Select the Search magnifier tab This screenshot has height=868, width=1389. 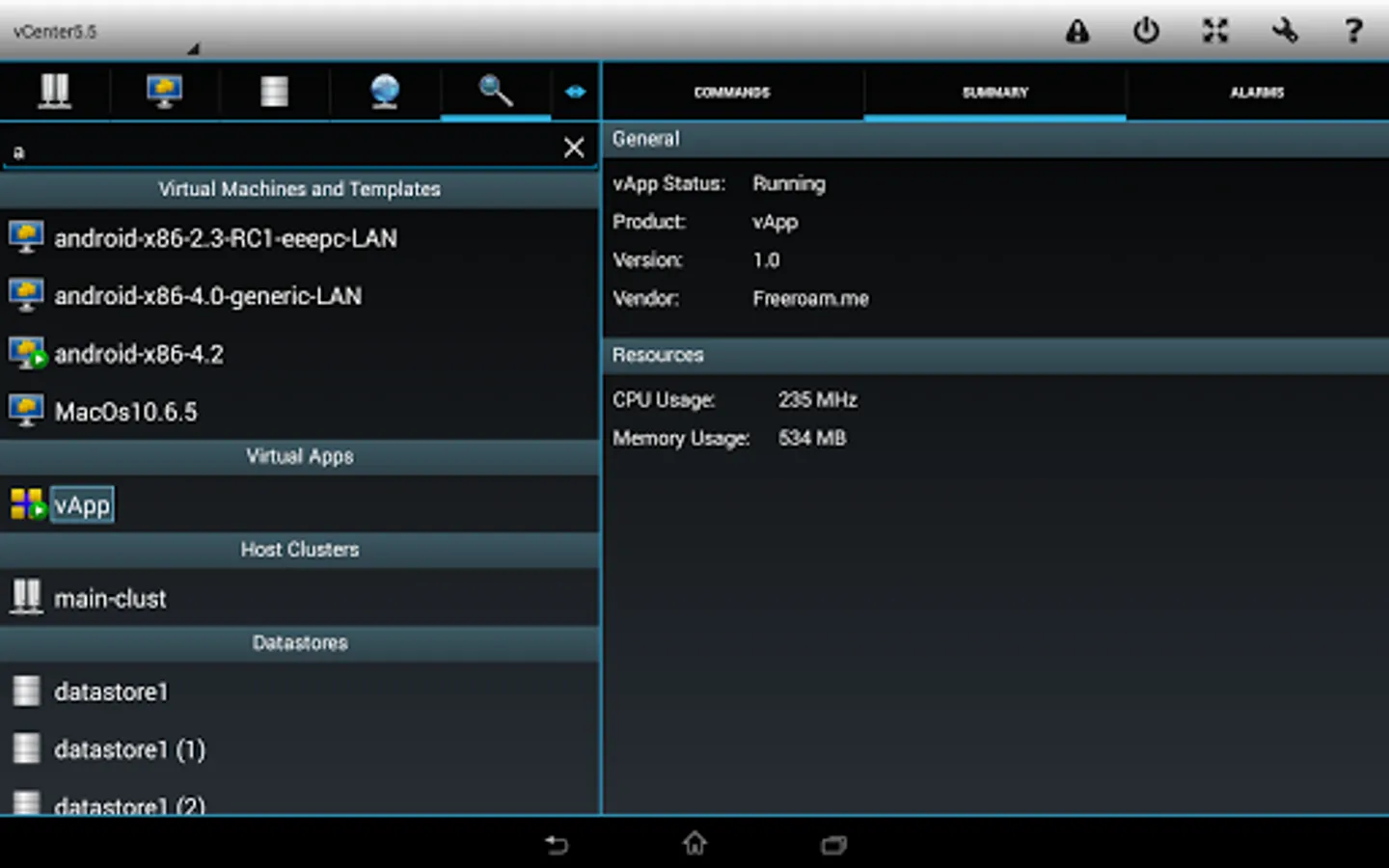coord(496,91)
